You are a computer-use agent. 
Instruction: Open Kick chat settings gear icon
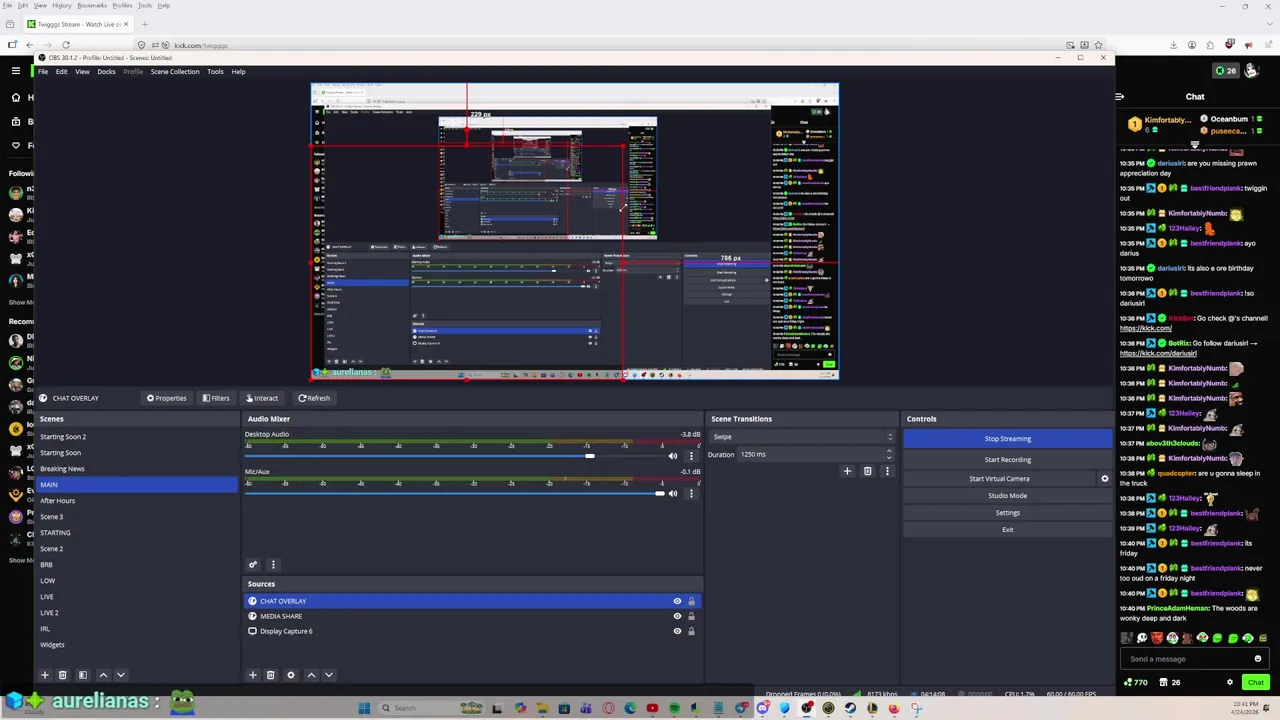[1230, 682]
